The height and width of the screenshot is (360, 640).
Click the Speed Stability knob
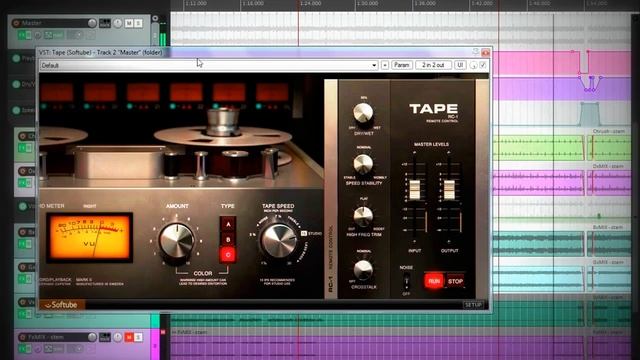(x=363, y=164)
